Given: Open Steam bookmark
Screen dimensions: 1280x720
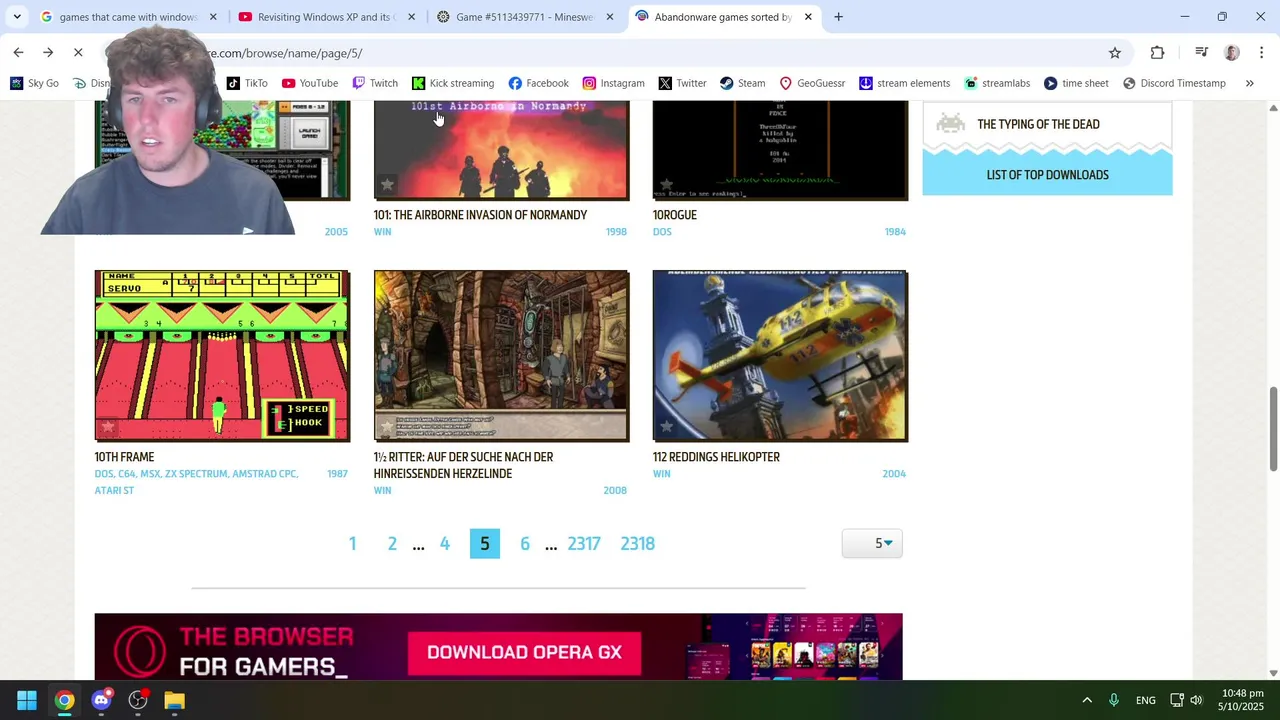Looking at the screenshot, I should (x=743, y=83).
